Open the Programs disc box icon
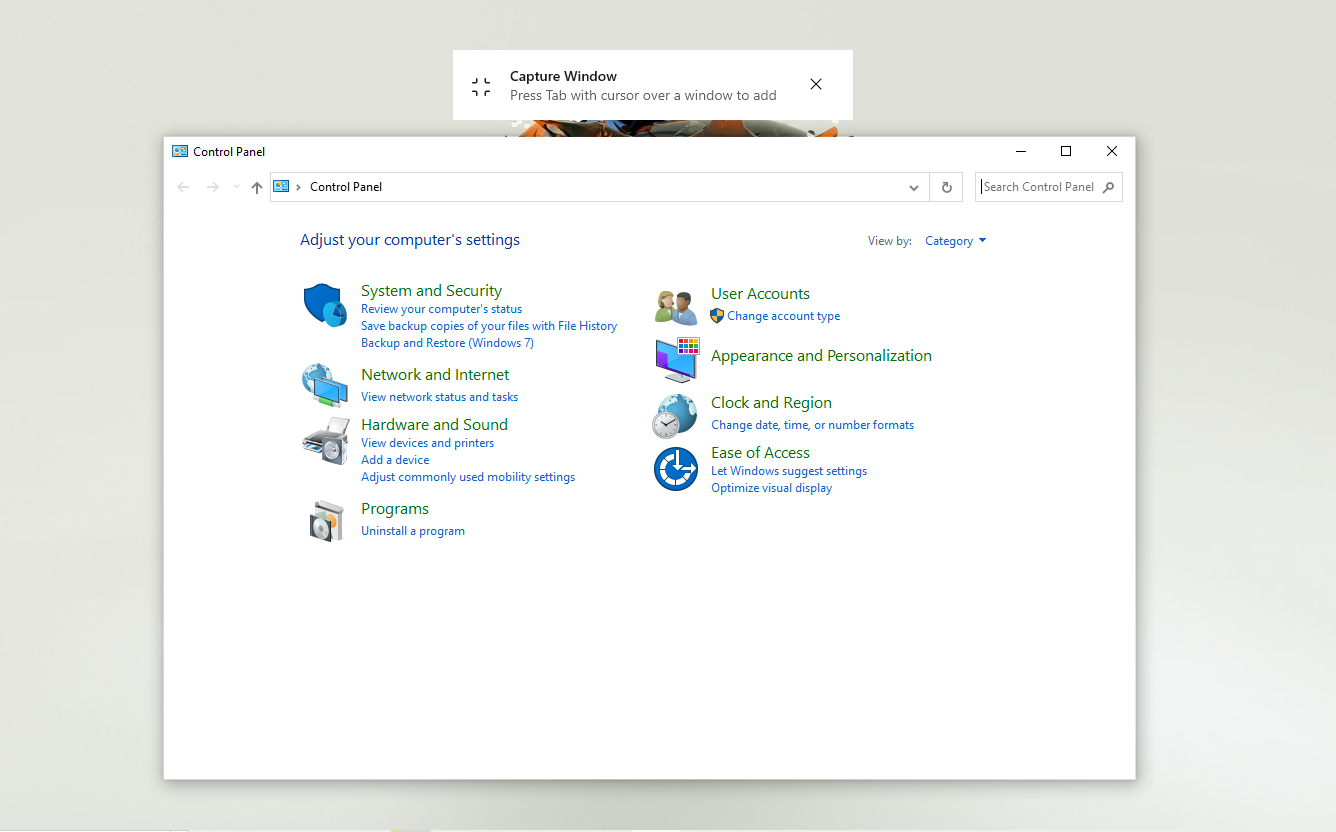The height and width of the screenshot is (832, 1336). (x=326, y=521)
